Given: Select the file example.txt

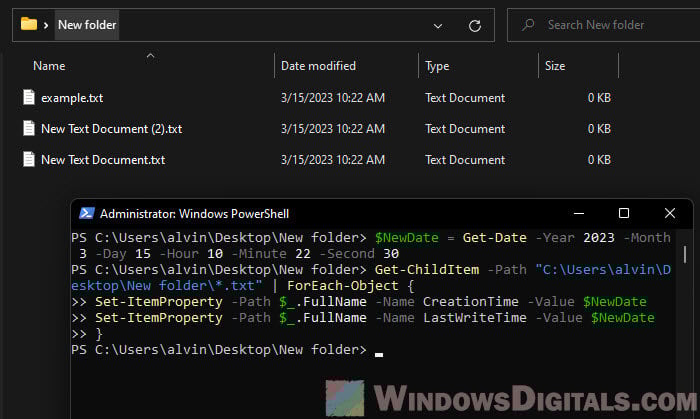Looking at the screenshot, I should coord(72,98).
